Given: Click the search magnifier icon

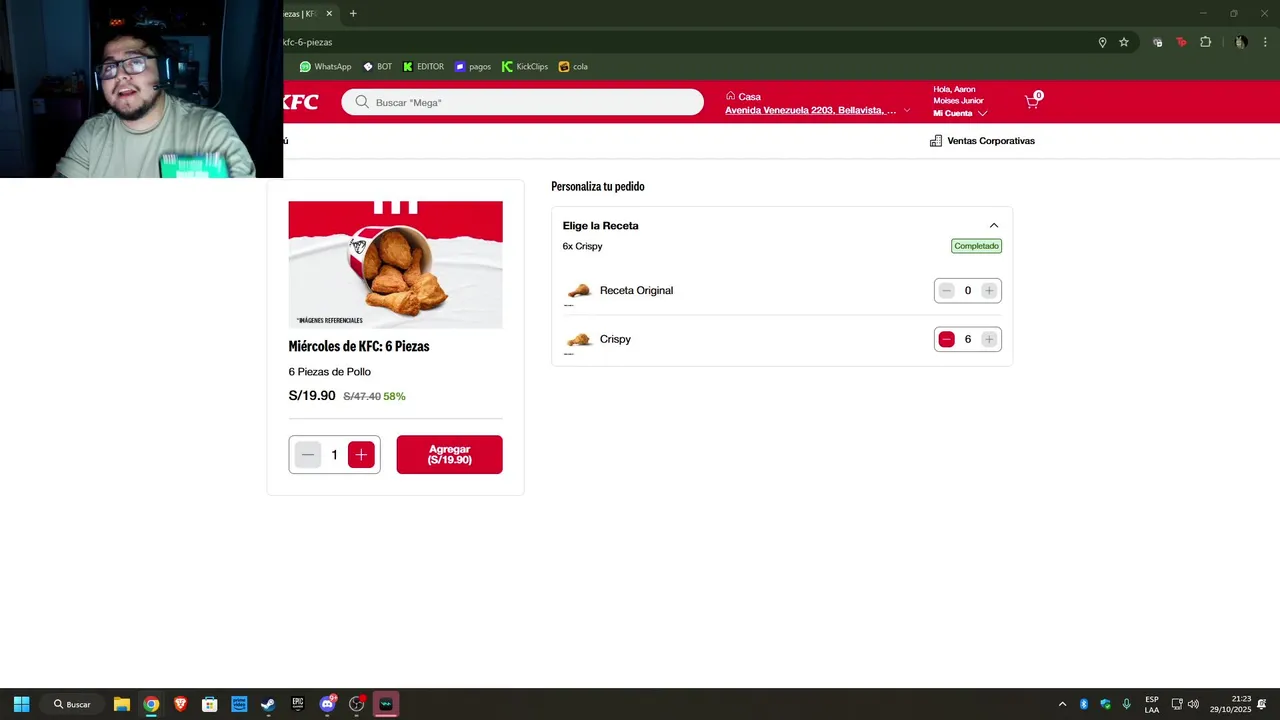Looking at the screenshot, I should (362, 102).
